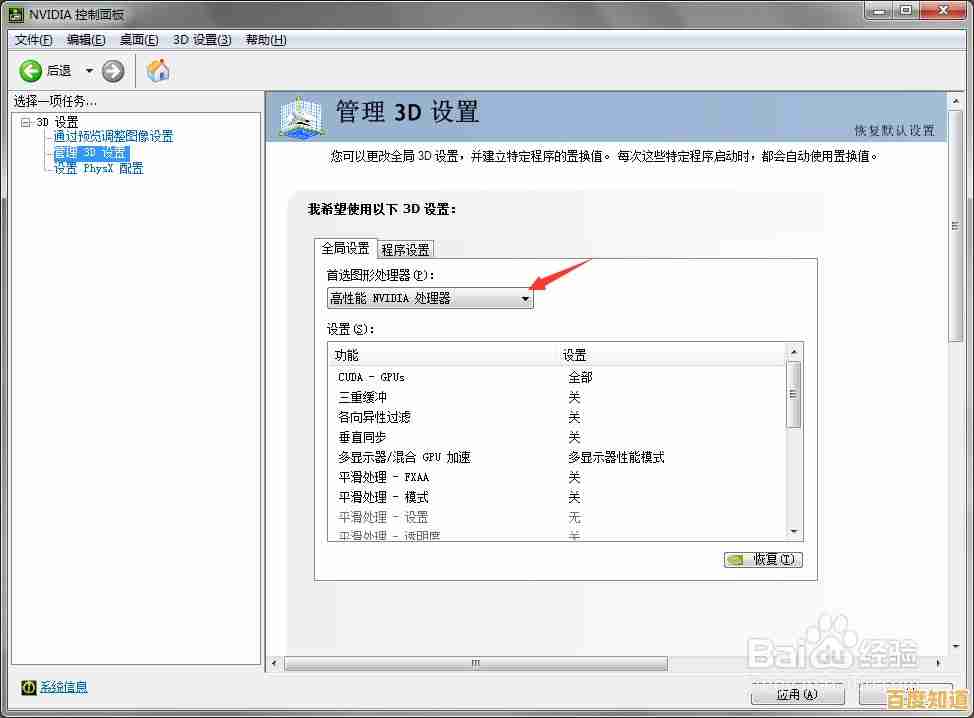
Task: Open the dropdown arrow next to the back button
Action: tap(88, 71)
